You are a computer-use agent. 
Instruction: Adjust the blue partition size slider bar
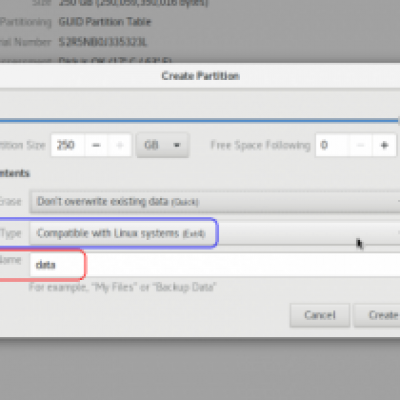pyautogui.click(x=199, y=120)
